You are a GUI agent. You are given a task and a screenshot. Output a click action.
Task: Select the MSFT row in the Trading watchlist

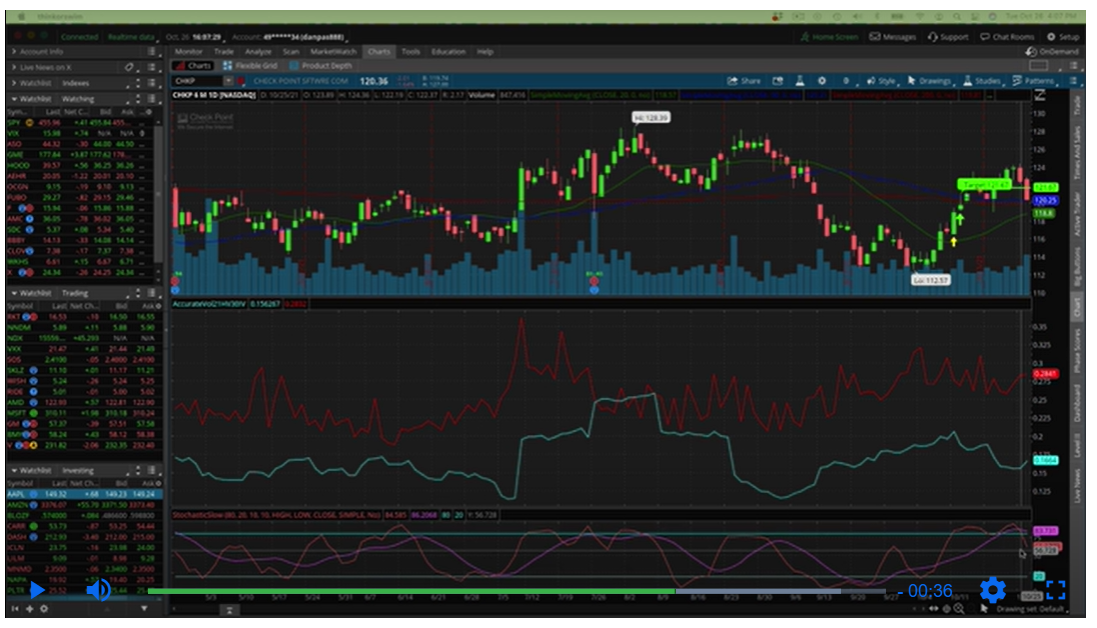point(84,413)
